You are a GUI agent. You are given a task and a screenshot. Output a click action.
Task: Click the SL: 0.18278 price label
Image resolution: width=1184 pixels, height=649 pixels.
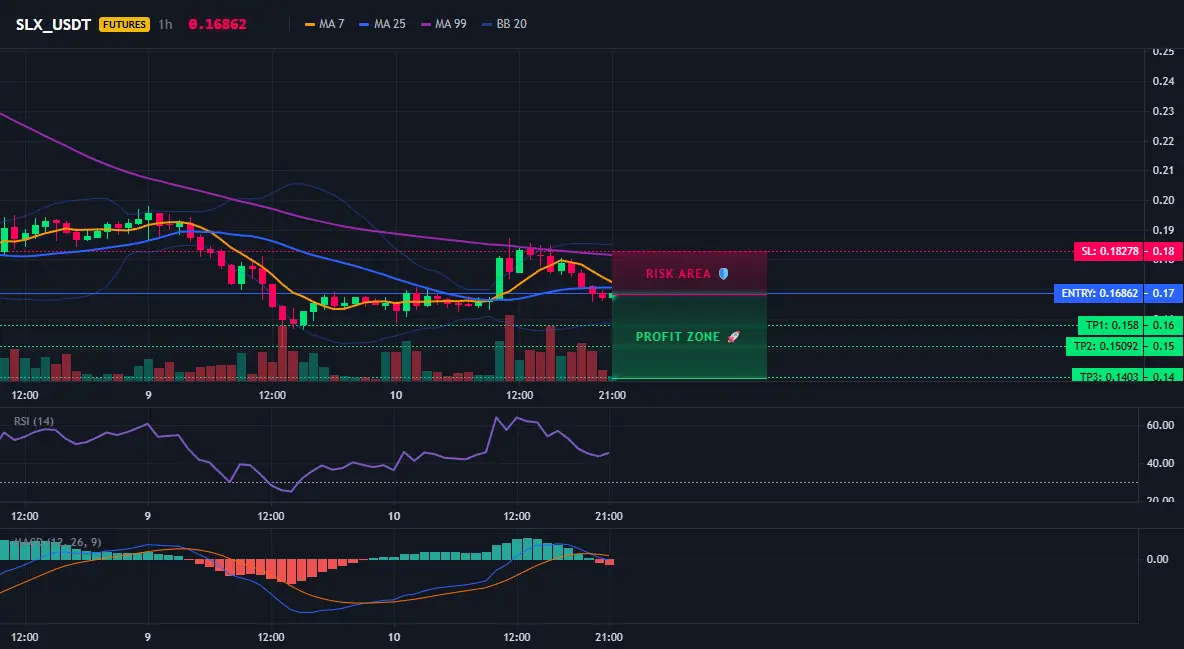point(1108,251)
